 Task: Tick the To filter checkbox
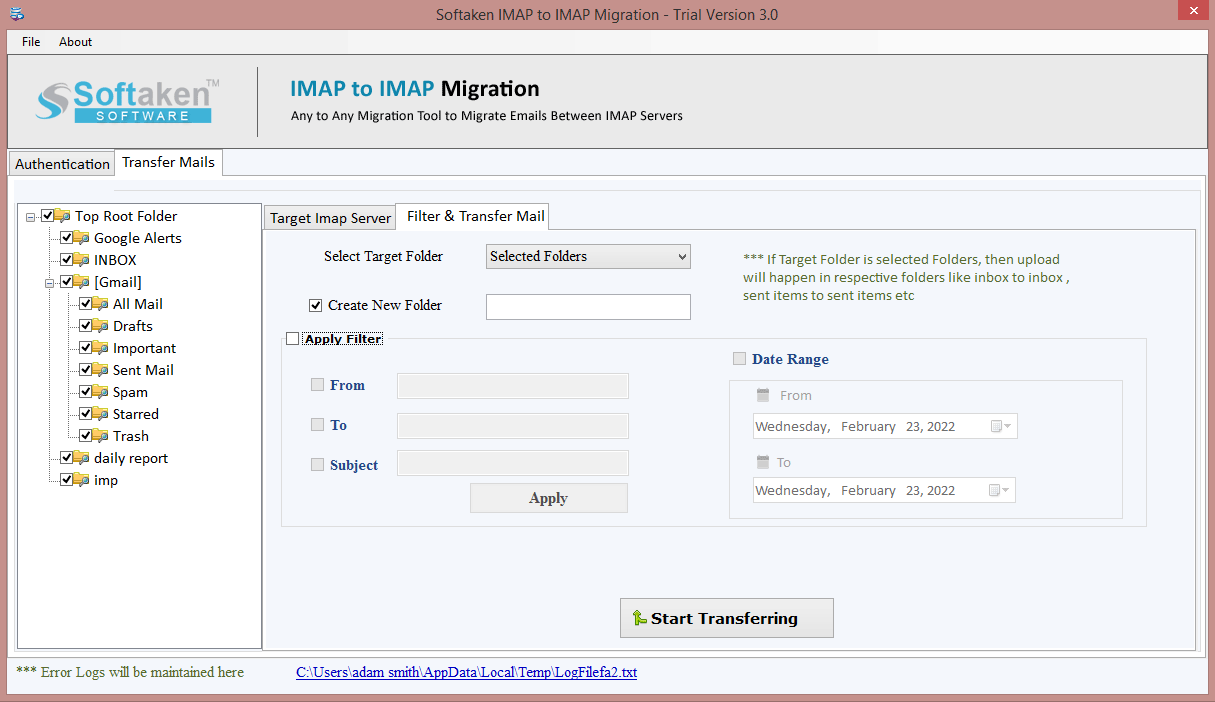[x=317, y=425]
